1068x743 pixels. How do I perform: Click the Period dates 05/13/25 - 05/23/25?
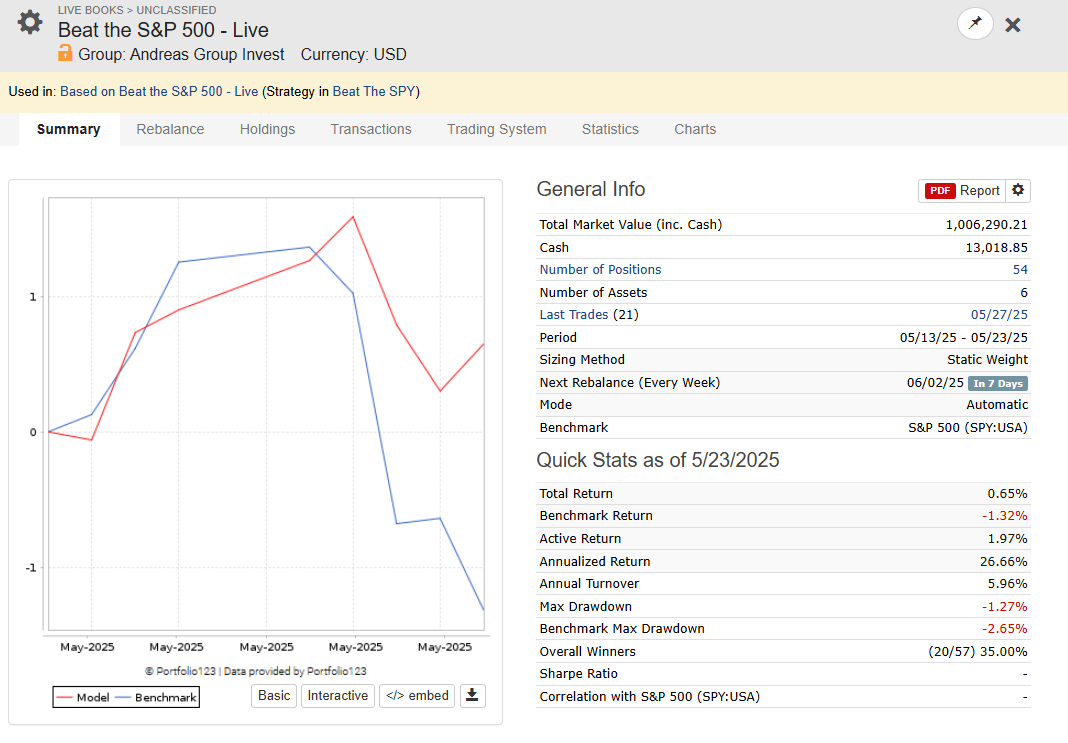(964, 338)
